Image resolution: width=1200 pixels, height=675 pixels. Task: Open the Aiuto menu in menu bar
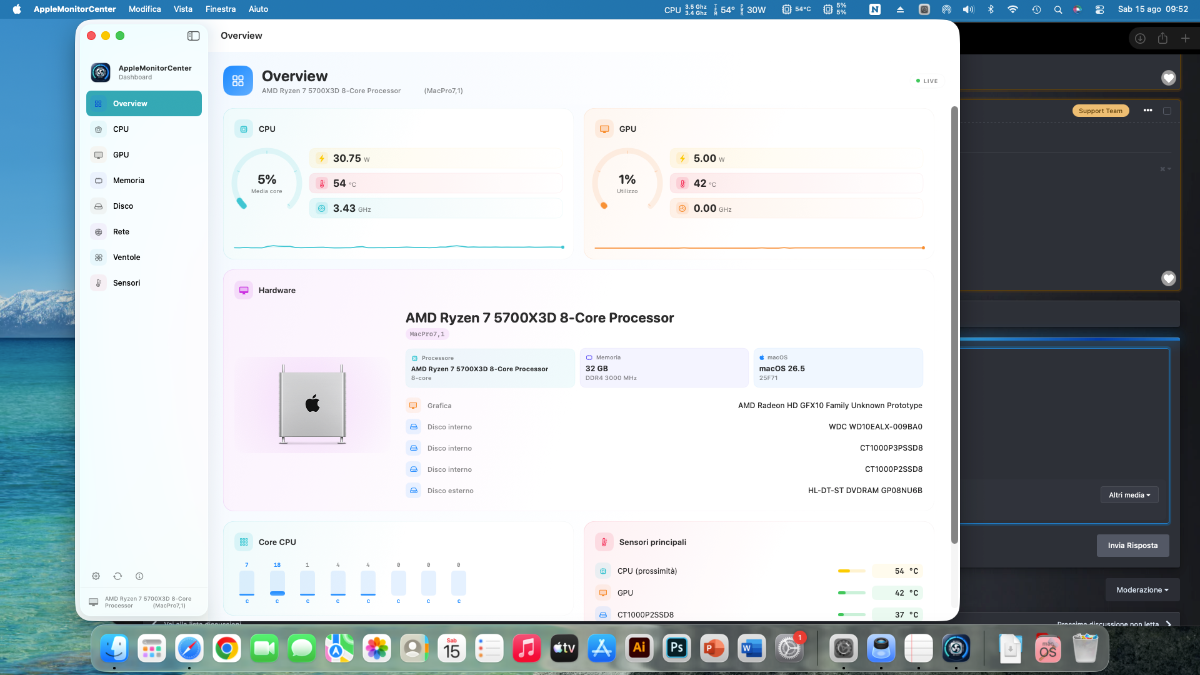tap(258, 9)
